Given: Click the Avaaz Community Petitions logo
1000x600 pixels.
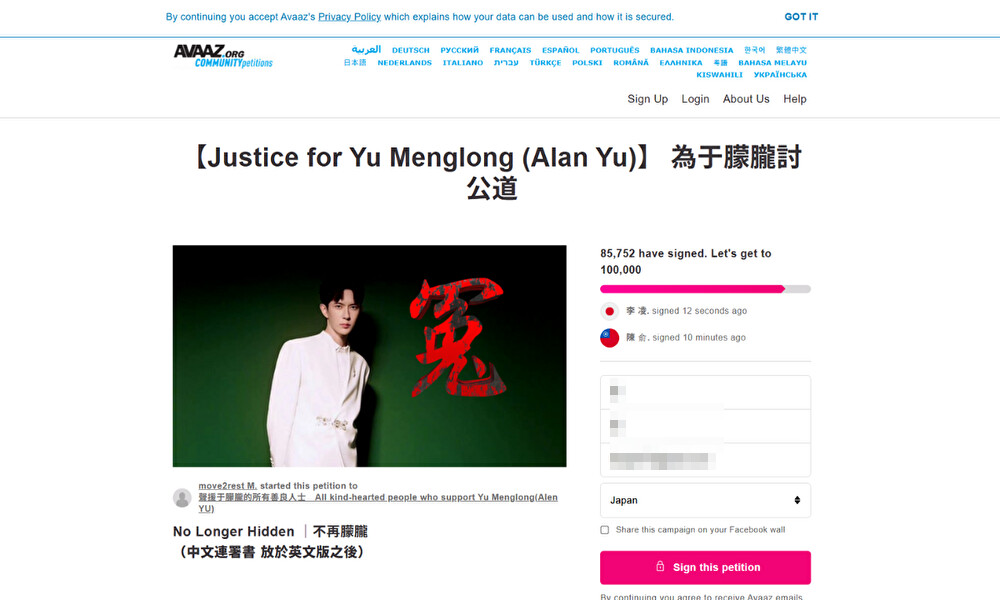Looking at the screenshot, I should click(x=223, y=56).
